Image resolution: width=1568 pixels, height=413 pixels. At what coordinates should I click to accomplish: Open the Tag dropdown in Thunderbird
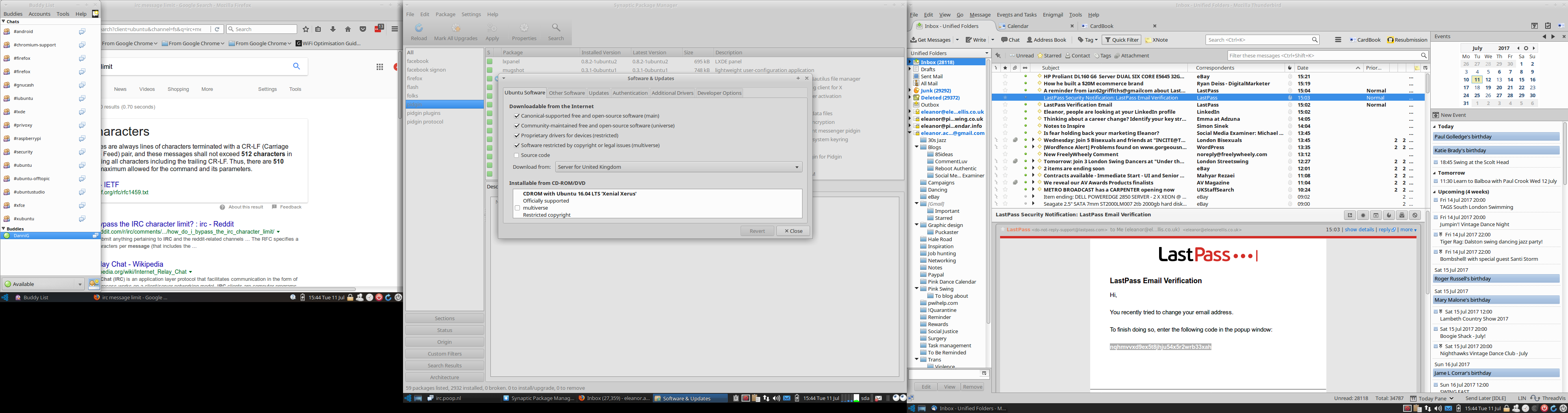(x=1088, y=40)
